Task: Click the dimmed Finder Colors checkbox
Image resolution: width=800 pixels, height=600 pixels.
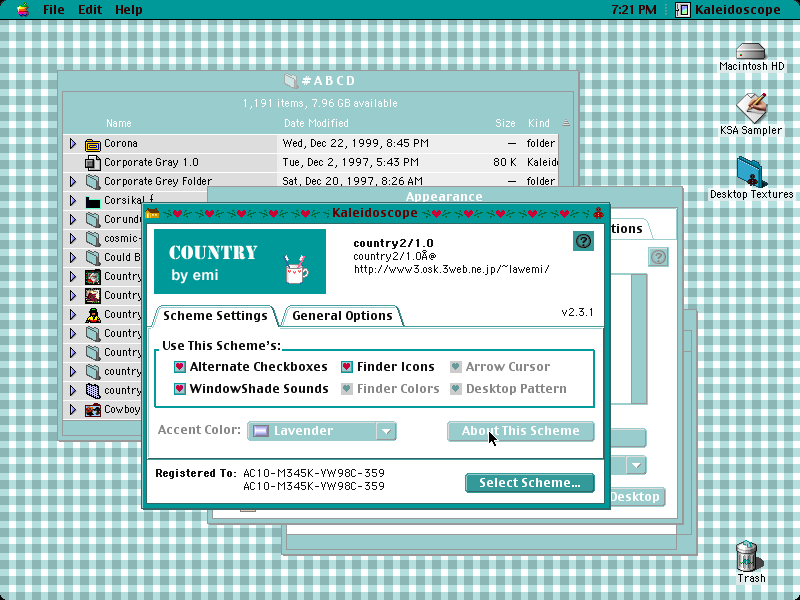Action: click(347, 389)
